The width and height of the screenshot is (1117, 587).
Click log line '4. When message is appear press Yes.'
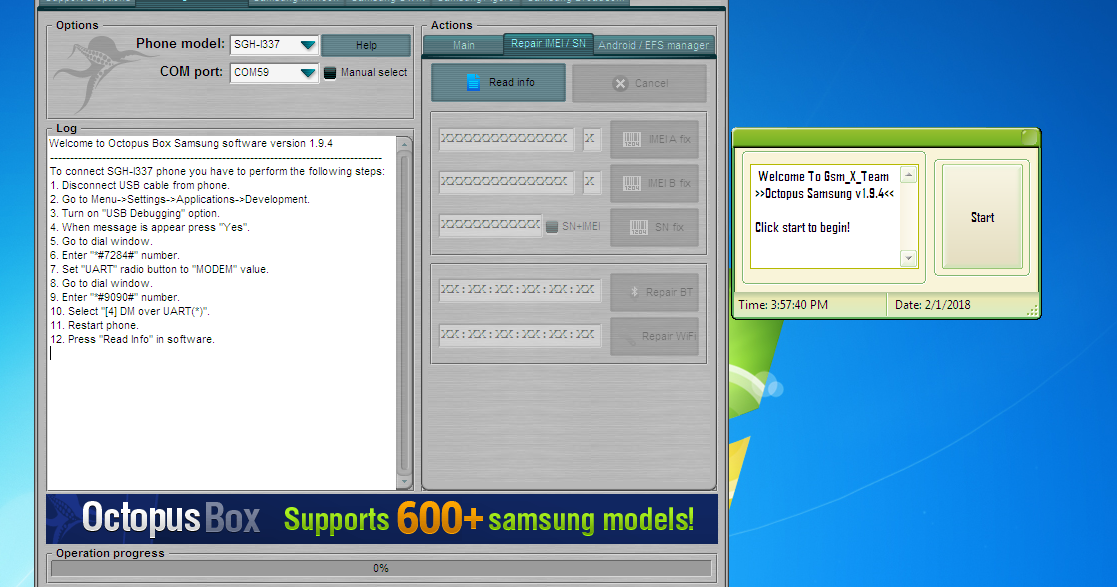(x=150, y=228)
